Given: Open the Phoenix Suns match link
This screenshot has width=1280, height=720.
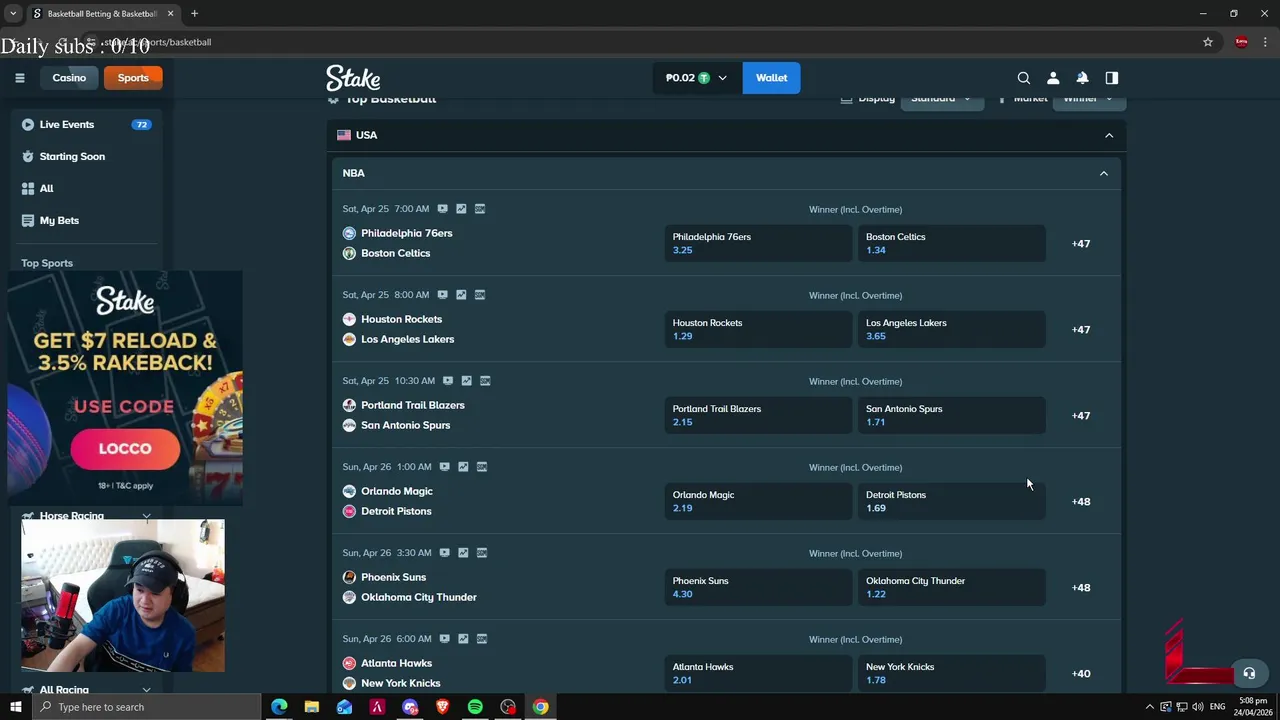Looking at the screenshot, I should pos(393,577).
